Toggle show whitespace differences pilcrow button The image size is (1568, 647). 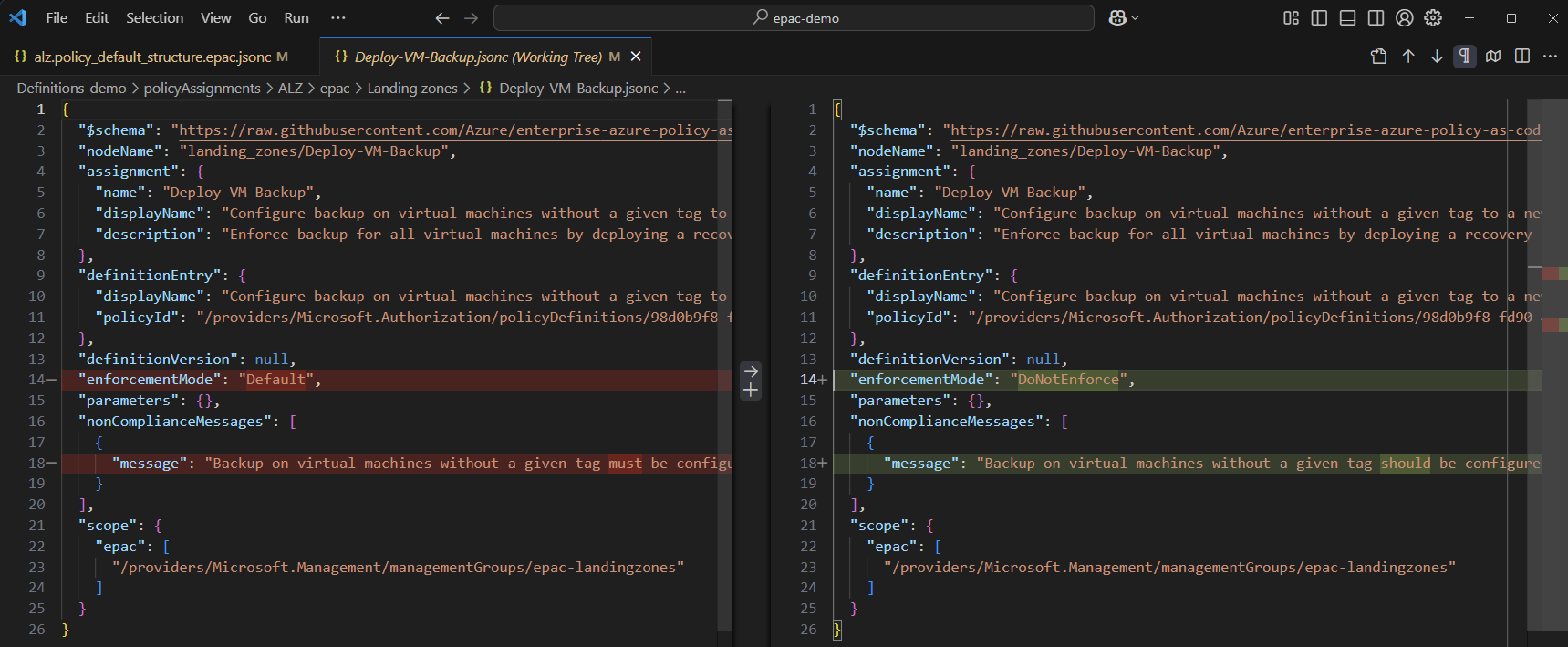(1465, 57)
